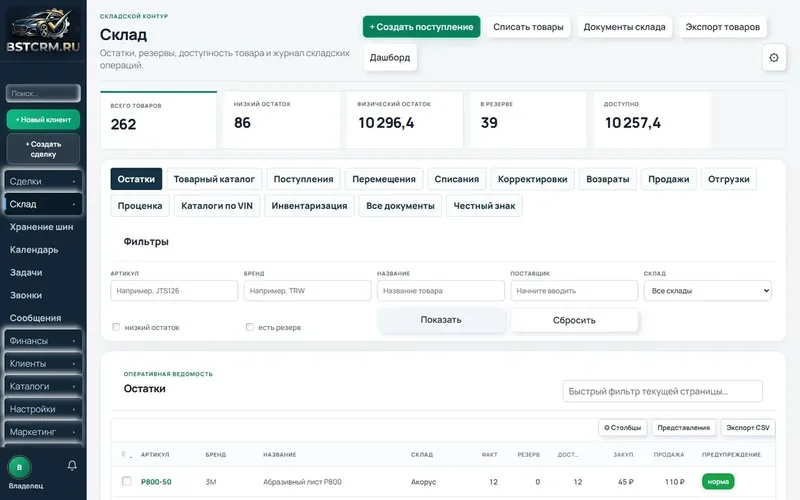Open the Честный знак tab

pyautogui.click(x=484, y=206)
